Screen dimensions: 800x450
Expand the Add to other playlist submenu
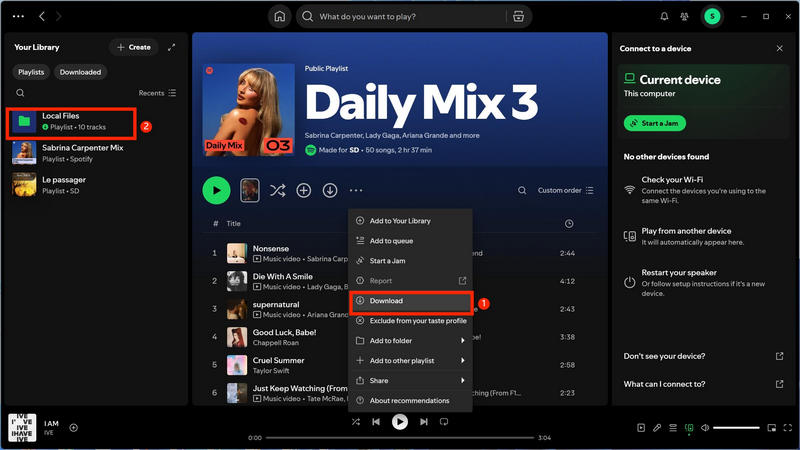coord(410,361)
